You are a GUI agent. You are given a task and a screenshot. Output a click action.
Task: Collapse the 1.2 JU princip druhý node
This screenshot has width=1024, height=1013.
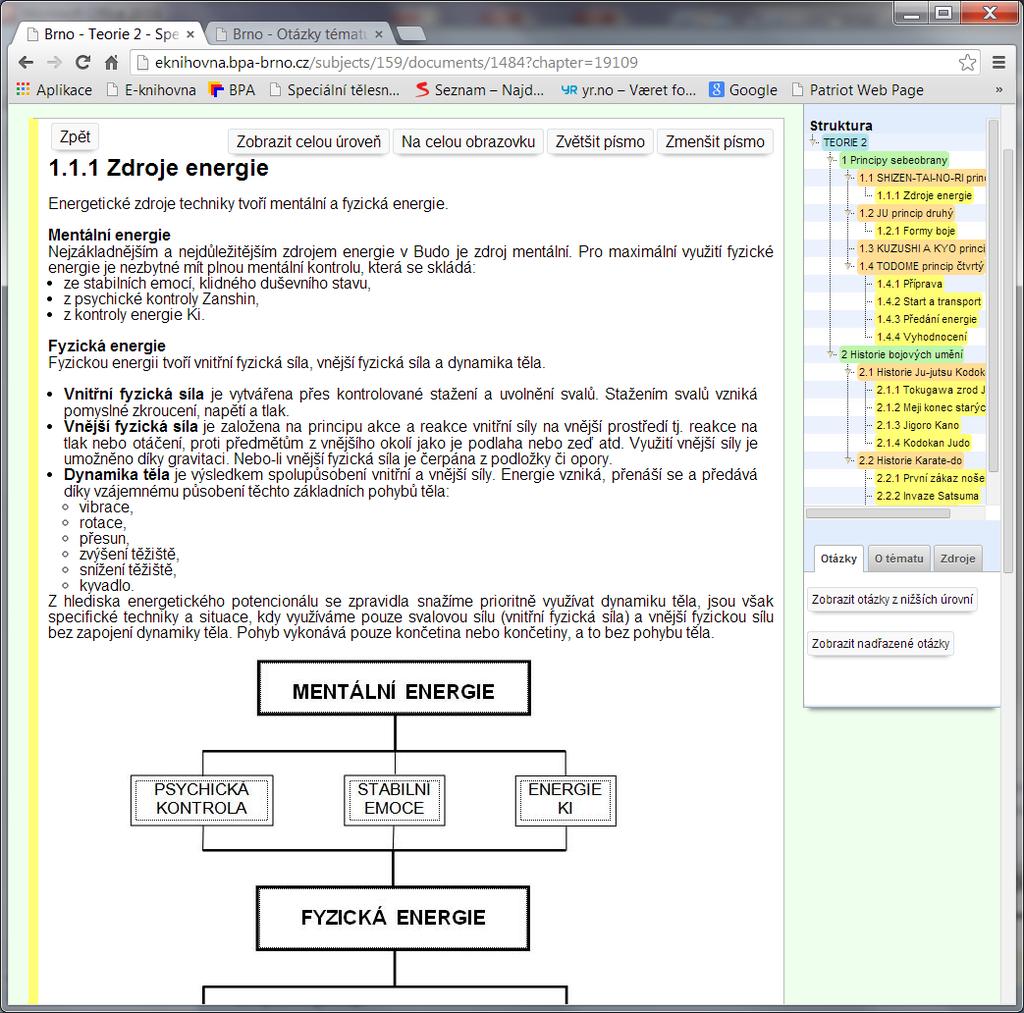pyautogui.click(x=849, y=213)
